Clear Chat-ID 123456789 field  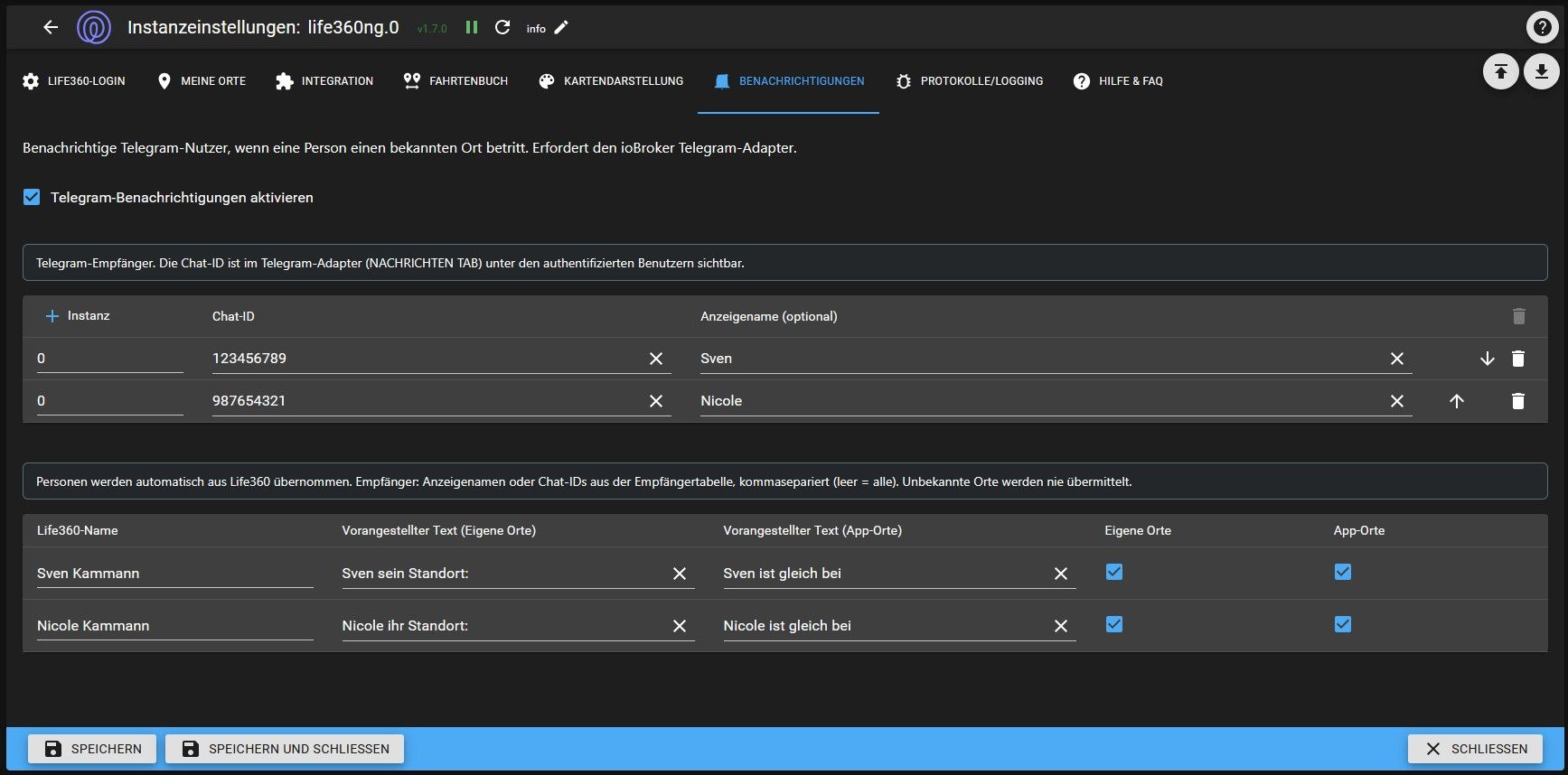(x=656, y=359)
